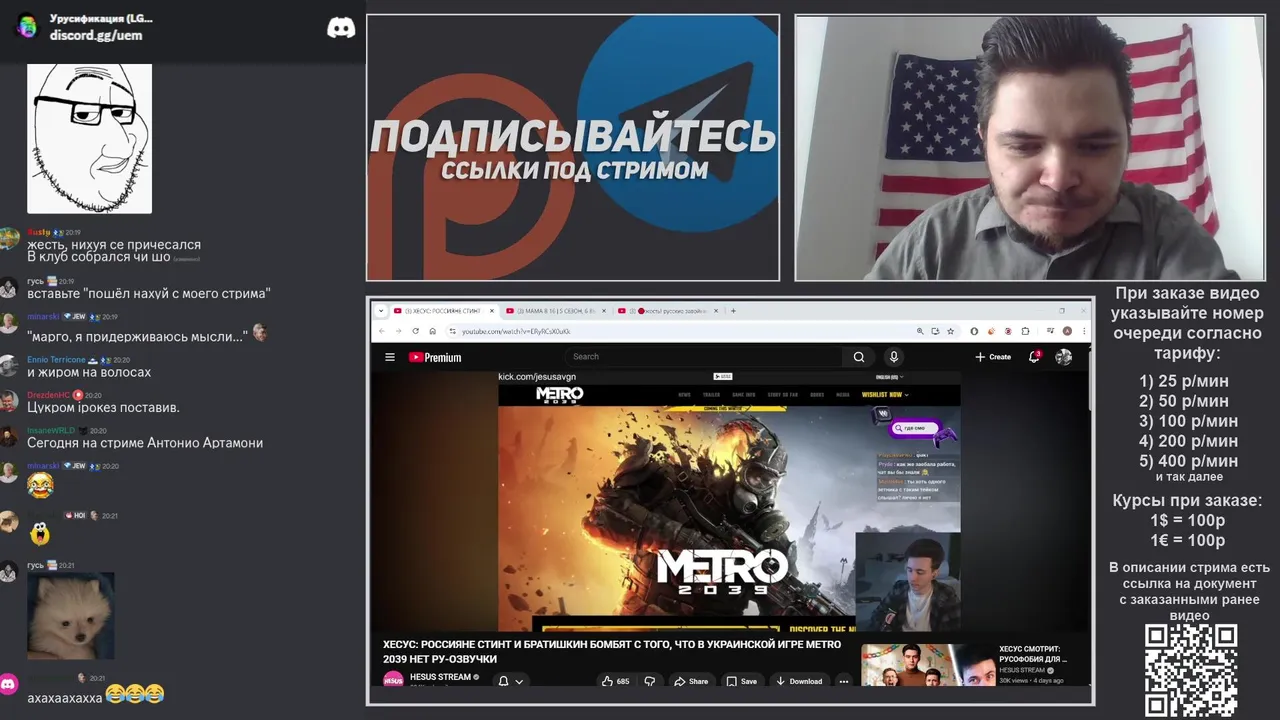This screenshot has height=720, width=1280.
Task: Click the browser home icon
Action: click(433, 331)
